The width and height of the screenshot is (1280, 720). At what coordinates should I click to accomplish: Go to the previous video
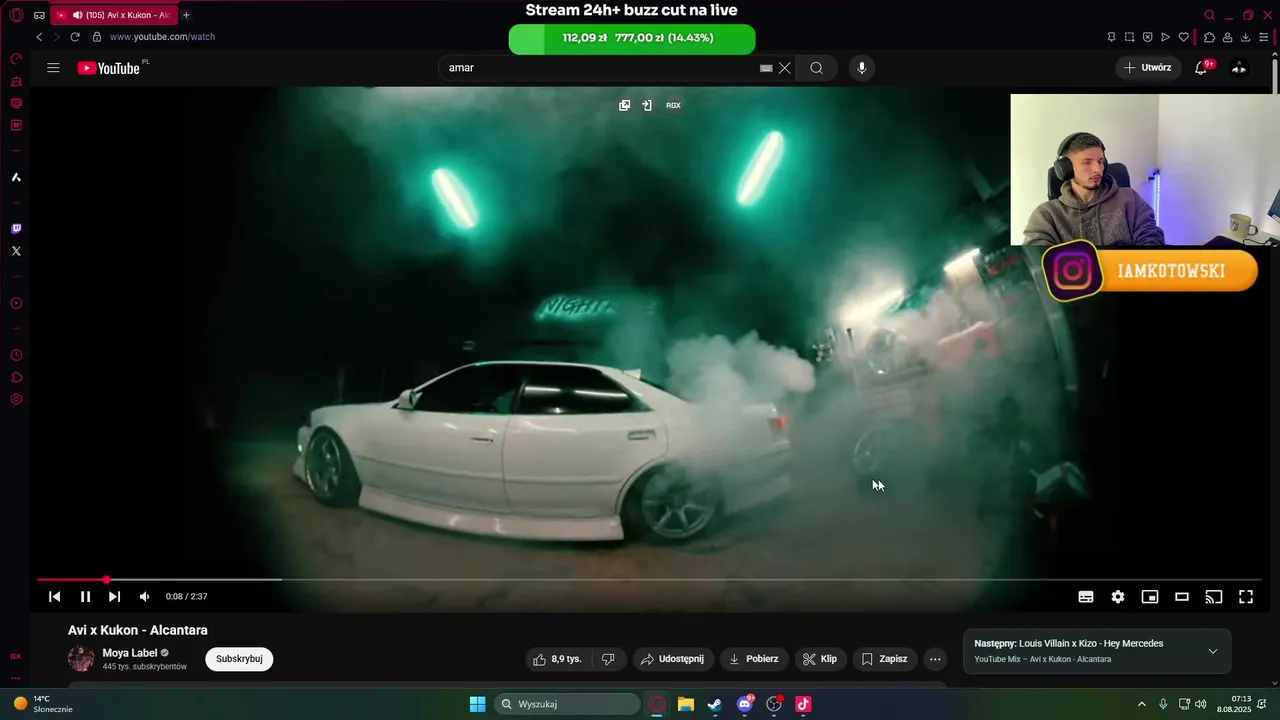point(55,597)
